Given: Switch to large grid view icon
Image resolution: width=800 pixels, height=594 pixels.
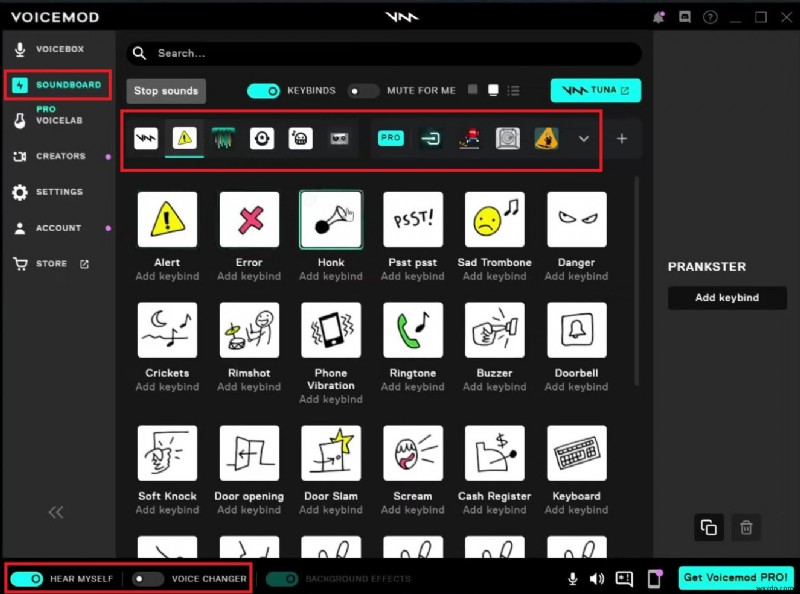Looking at the screenshot, I should coord(493,90).
